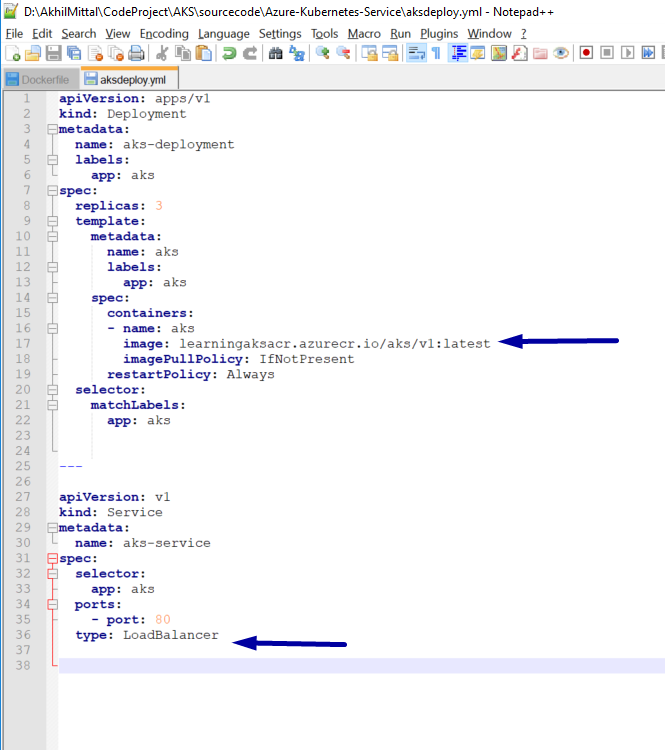Click the Open file folder icon
665x750 pixels.
(33, 53)
